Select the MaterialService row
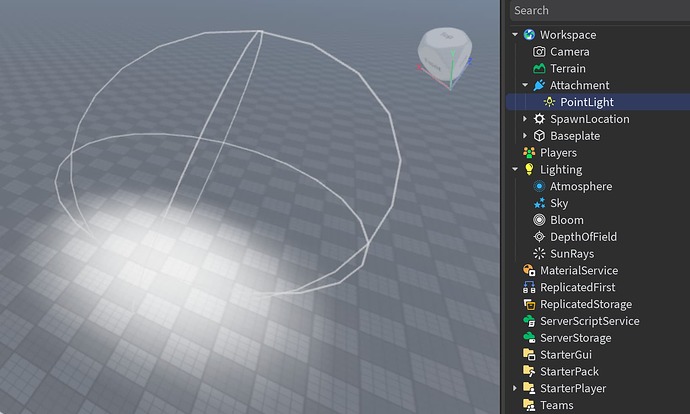690x414 pixels. [x=598, y=270]
